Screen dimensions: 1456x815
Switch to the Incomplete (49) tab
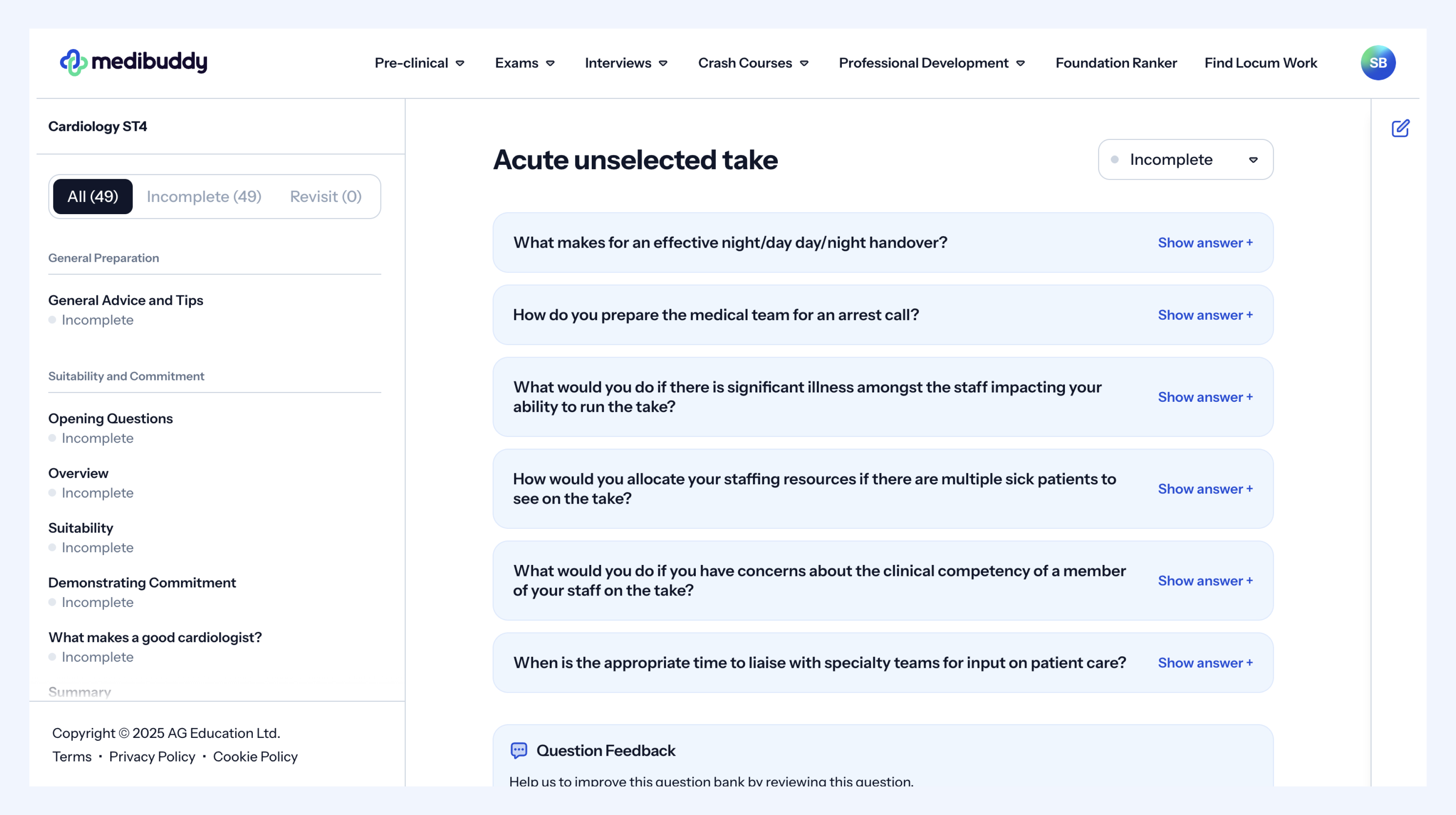[x=204, y=196]
